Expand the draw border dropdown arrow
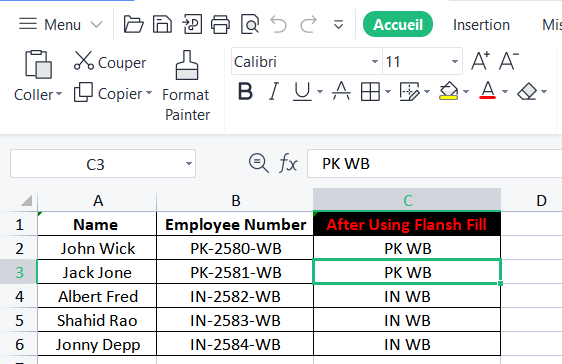 click(x=427, y=92)
